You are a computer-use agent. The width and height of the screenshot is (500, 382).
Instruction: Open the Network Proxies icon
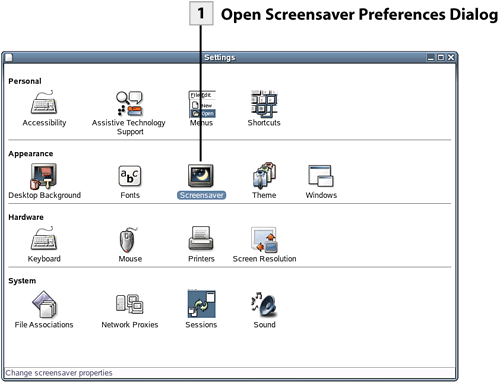pyautogui.click(x=130, y=304)
